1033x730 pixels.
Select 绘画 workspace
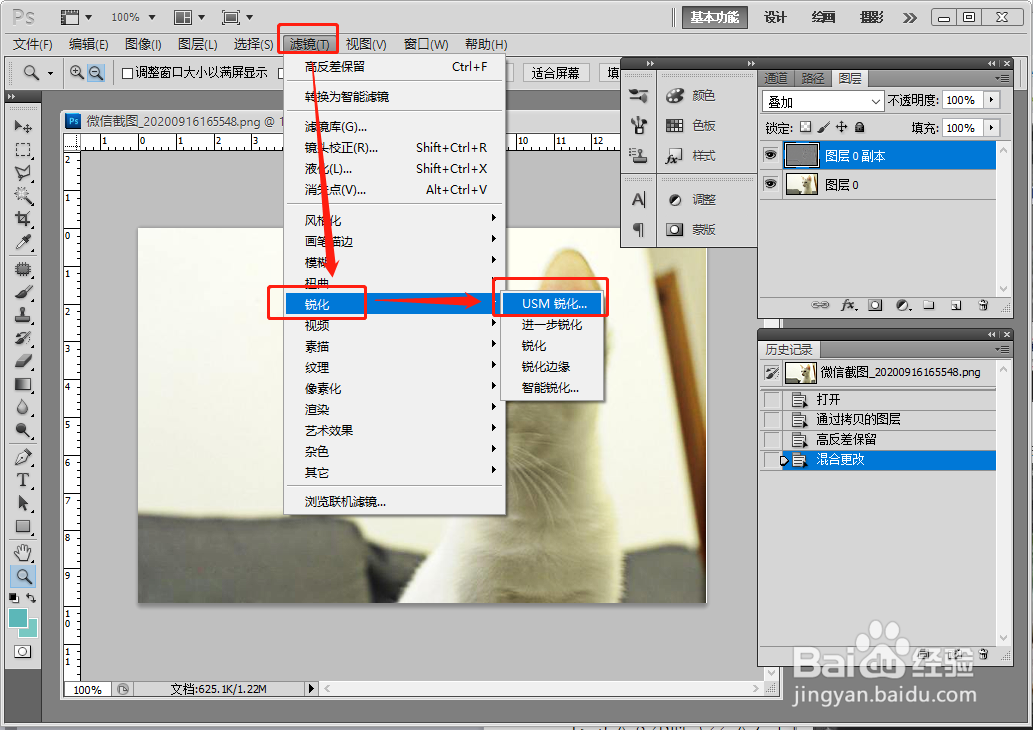[x=823, y=18]
